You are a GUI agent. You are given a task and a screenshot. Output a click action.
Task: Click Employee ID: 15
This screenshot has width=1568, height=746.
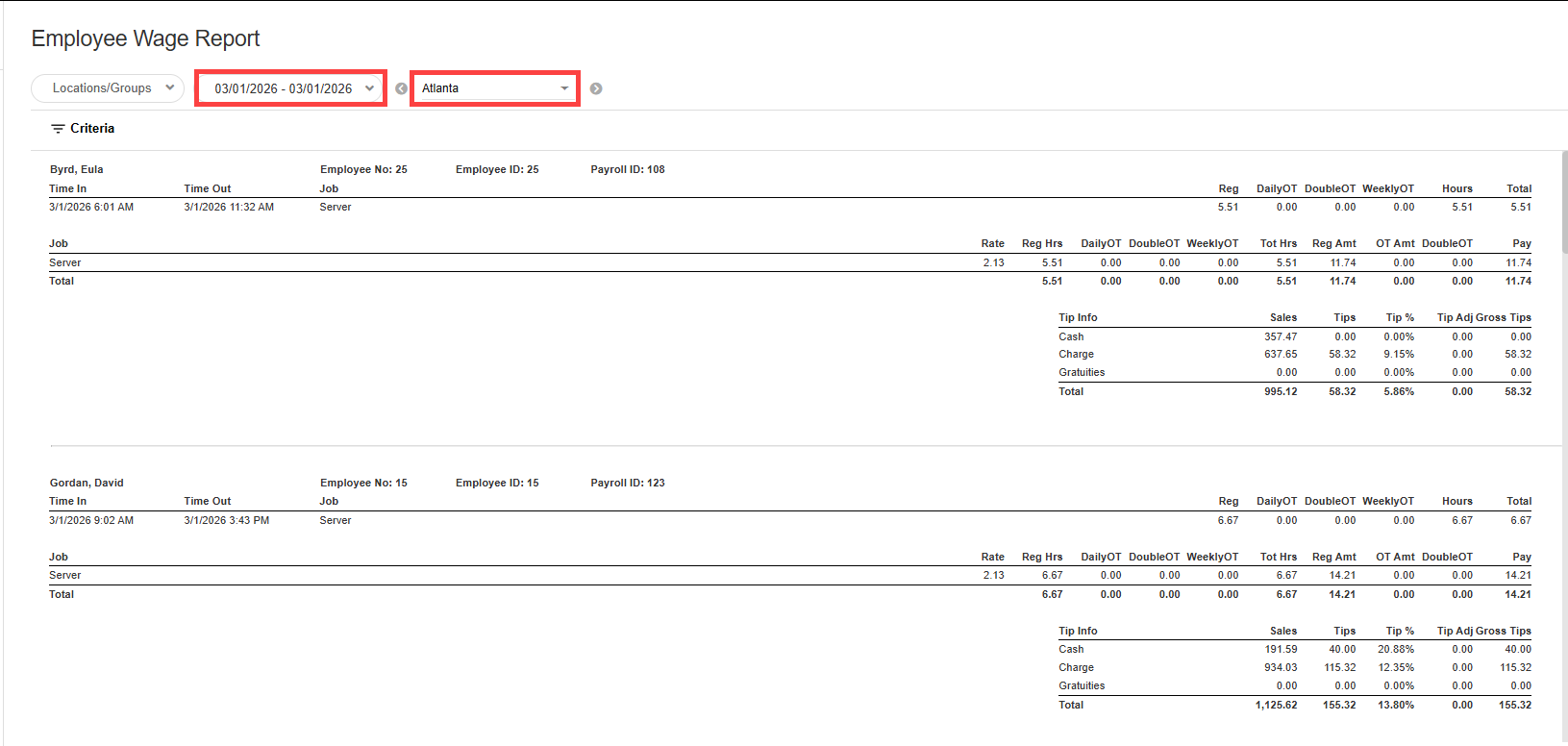tap(497, 483)
